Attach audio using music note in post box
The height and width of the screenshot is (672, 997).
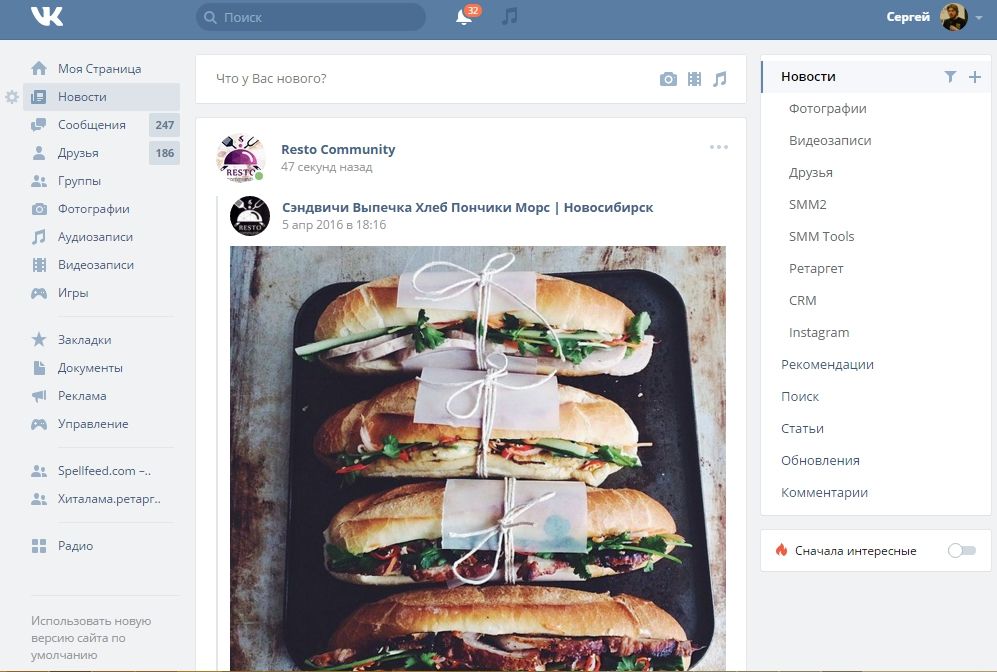720,79
